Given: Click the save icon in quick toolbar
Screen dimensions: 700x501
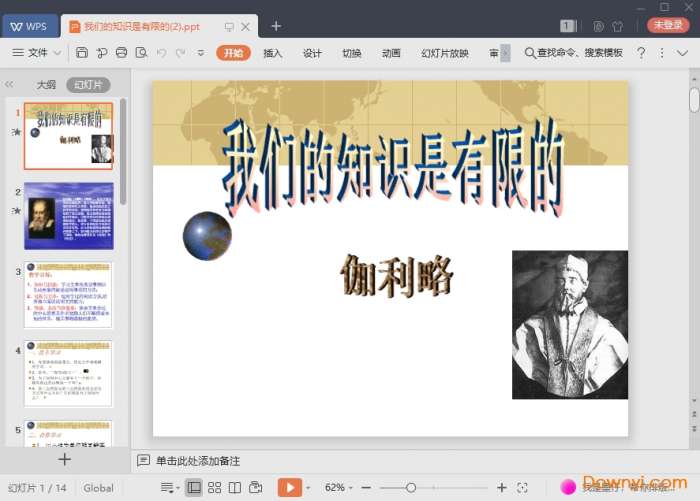Looking at the screenshot, I should (x=82, y=53).
